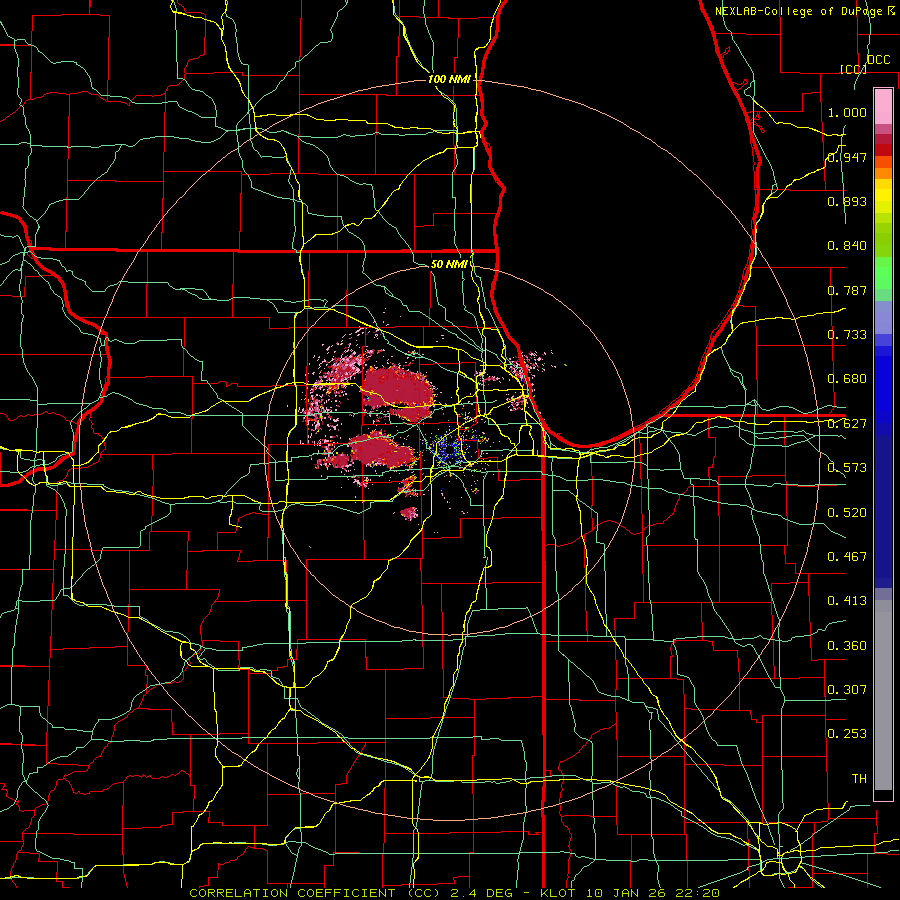Click the CORRELATION COEFFICIENT caption at bottom
Screen dimensions: 900x900
pos(454,893)
